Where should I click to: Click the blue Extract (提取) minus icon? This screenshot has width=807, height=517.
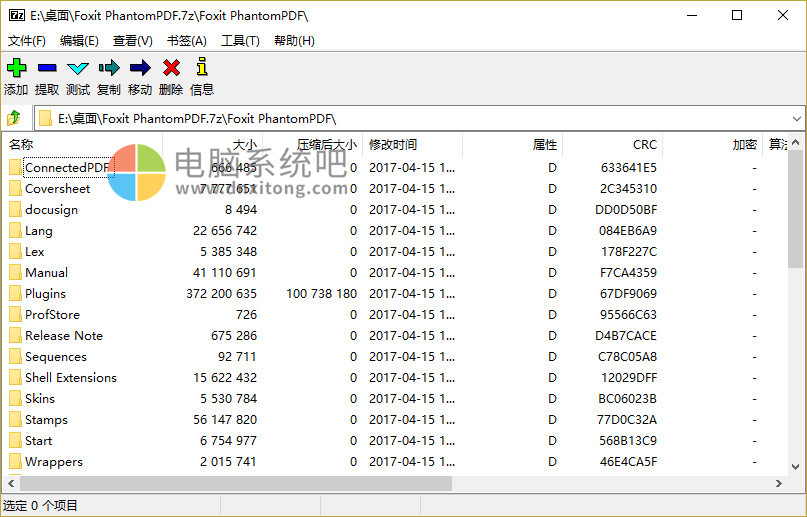tap(47, 67)
